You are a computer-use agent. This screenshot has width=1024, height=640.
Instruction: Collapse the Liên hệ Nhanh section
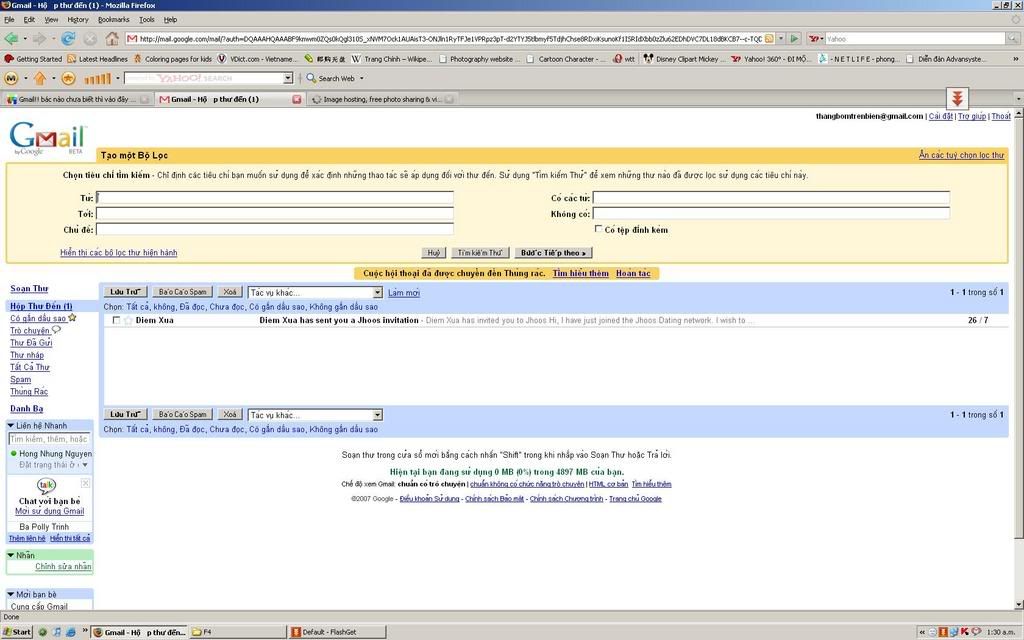[10, 425]
